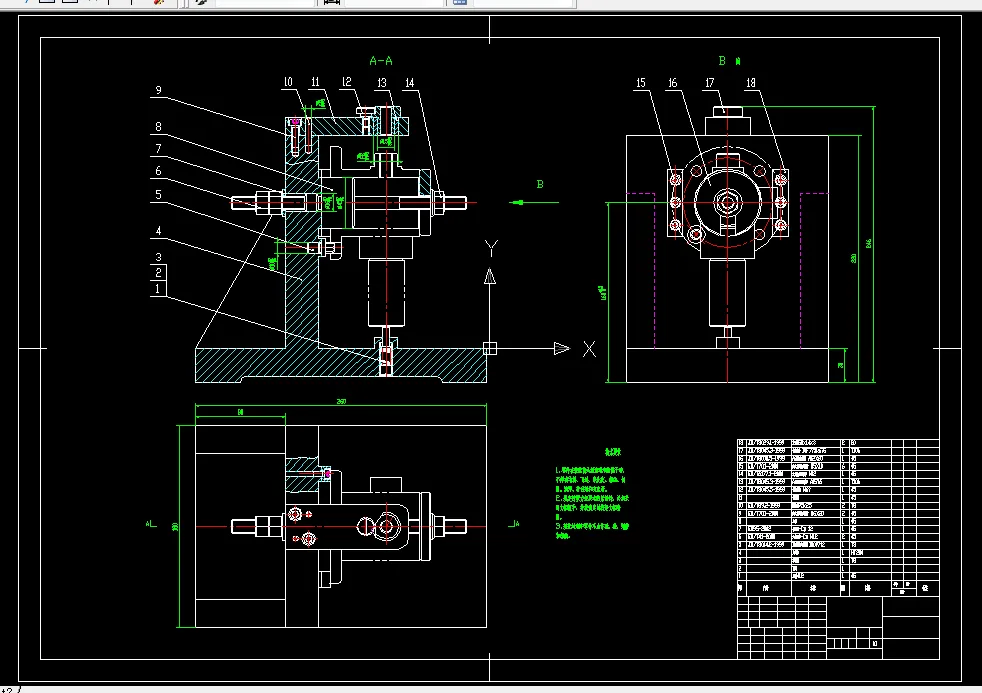Click part balloon number 18

pos(751,83)
